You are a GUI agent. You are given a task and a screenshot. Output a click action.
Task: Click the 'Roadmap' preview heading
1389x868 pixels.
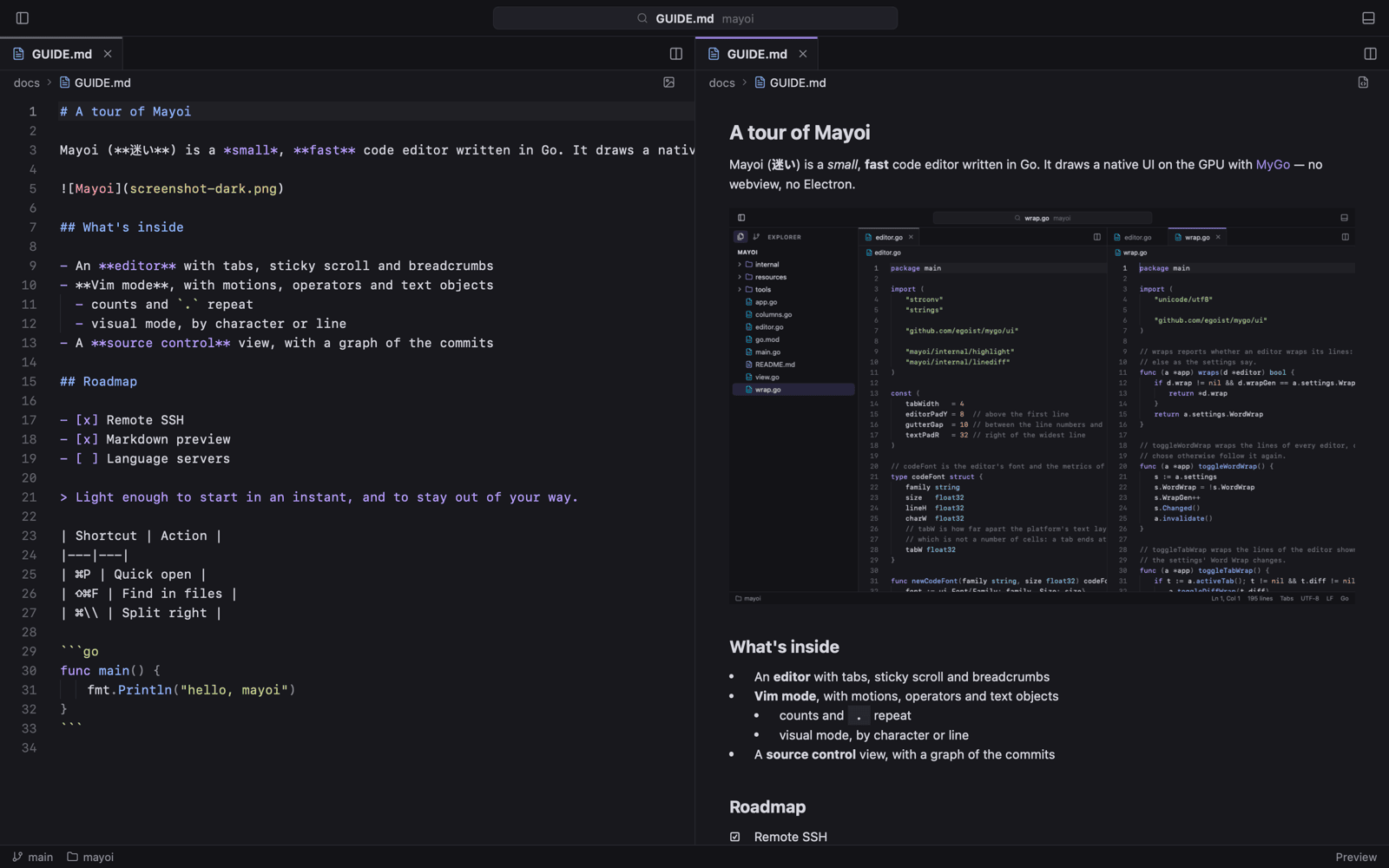[x=767, y=807]
